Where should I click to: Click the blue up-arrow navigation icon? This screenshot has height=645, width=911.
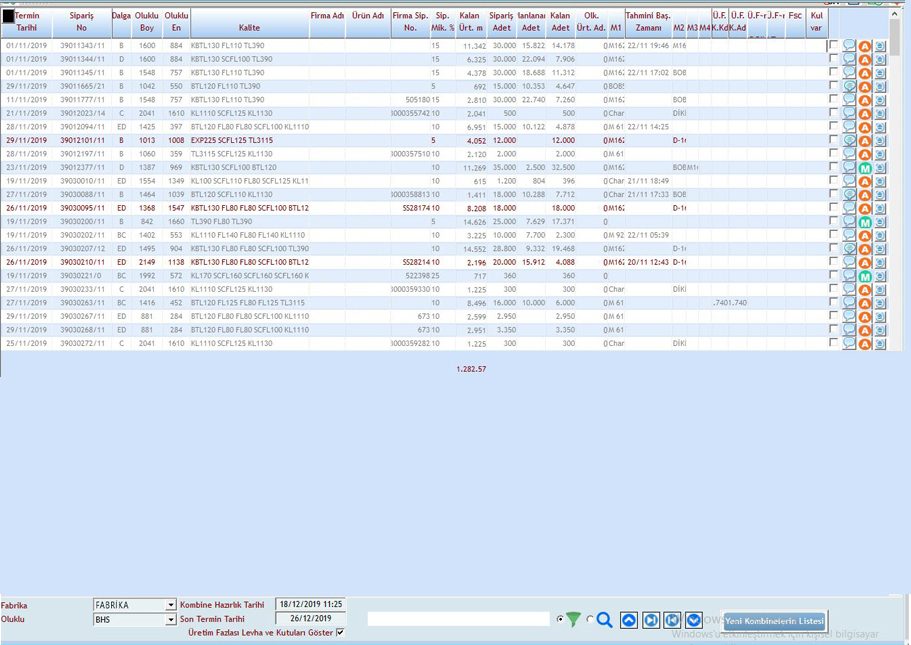point(629,620)
